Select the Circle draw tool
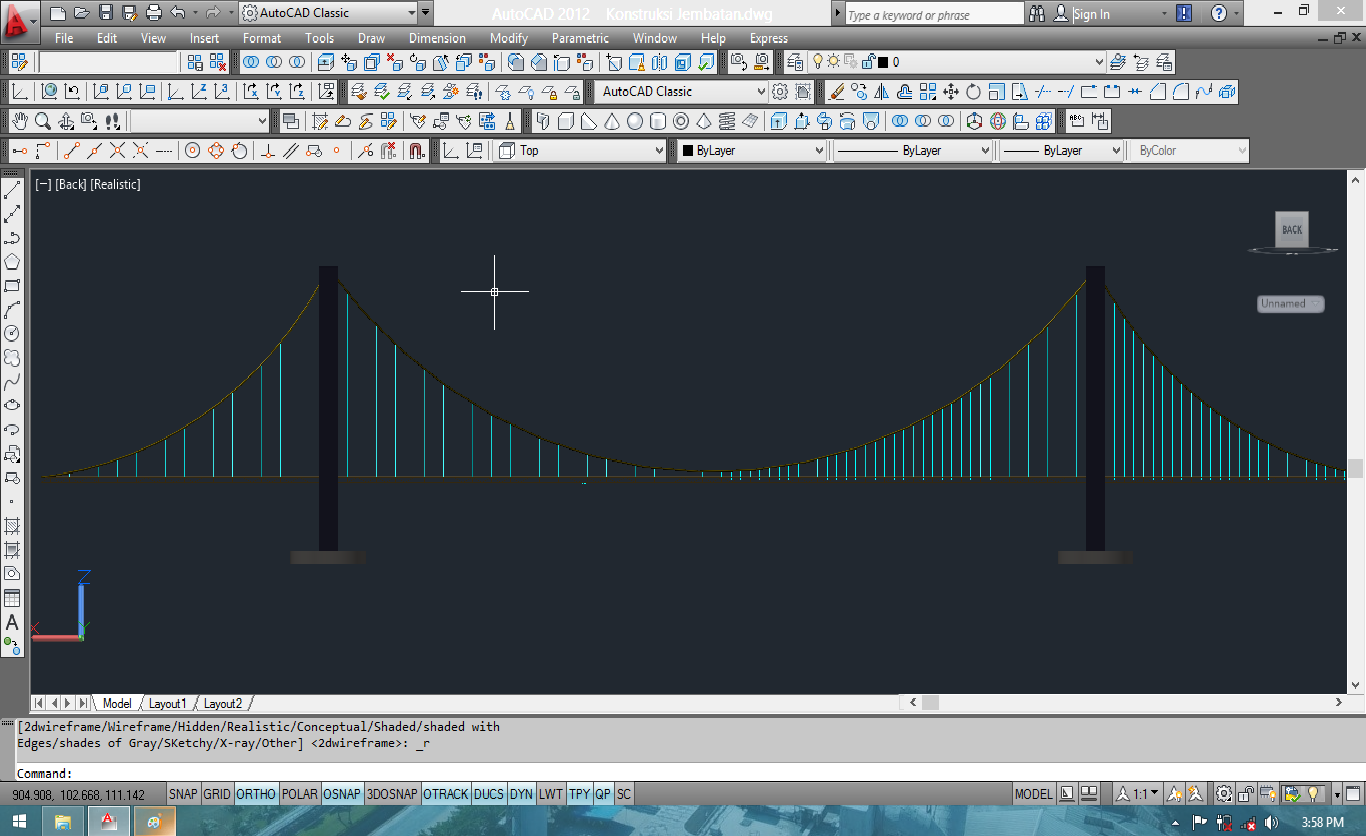 click(12, 334)
